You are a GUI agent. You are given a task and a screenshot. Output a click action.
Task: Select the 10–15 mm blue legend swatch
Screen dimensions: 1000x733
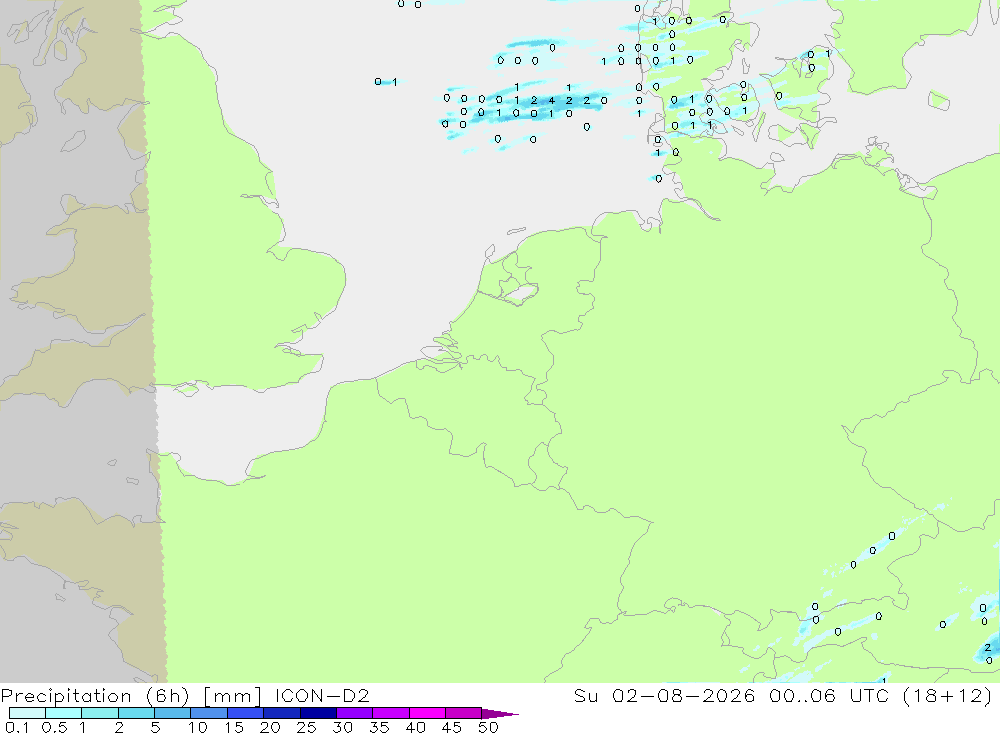click(x=209, y=713)
